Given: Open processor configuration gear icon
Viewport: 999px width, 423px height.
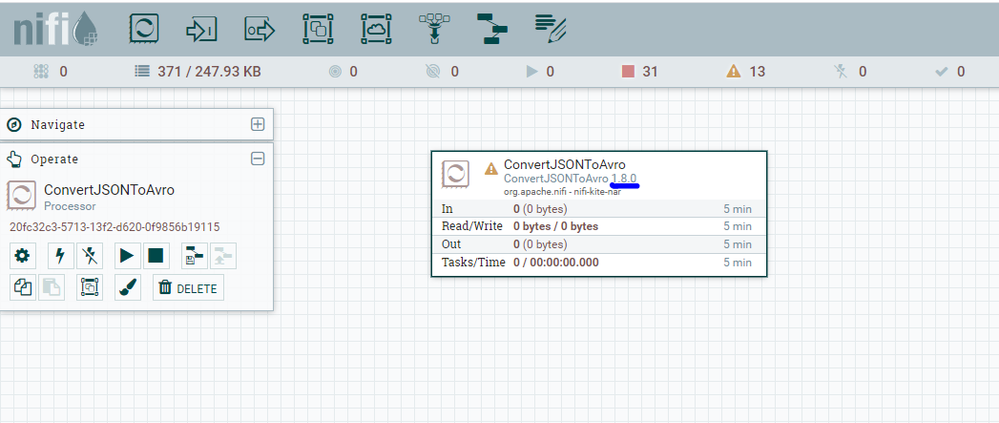Looking at the screenshot, I should (x=22, y=255).
